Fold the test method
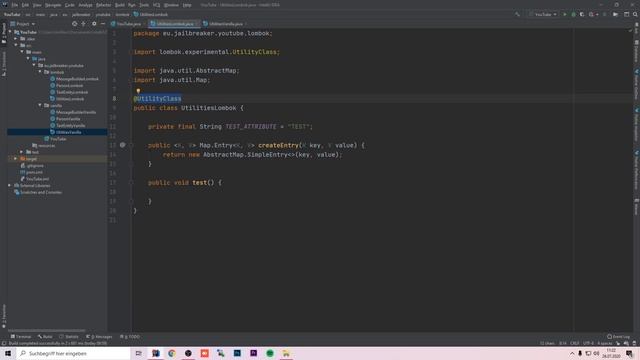This screenshot has height=360, width=640. tap(132, 182)
